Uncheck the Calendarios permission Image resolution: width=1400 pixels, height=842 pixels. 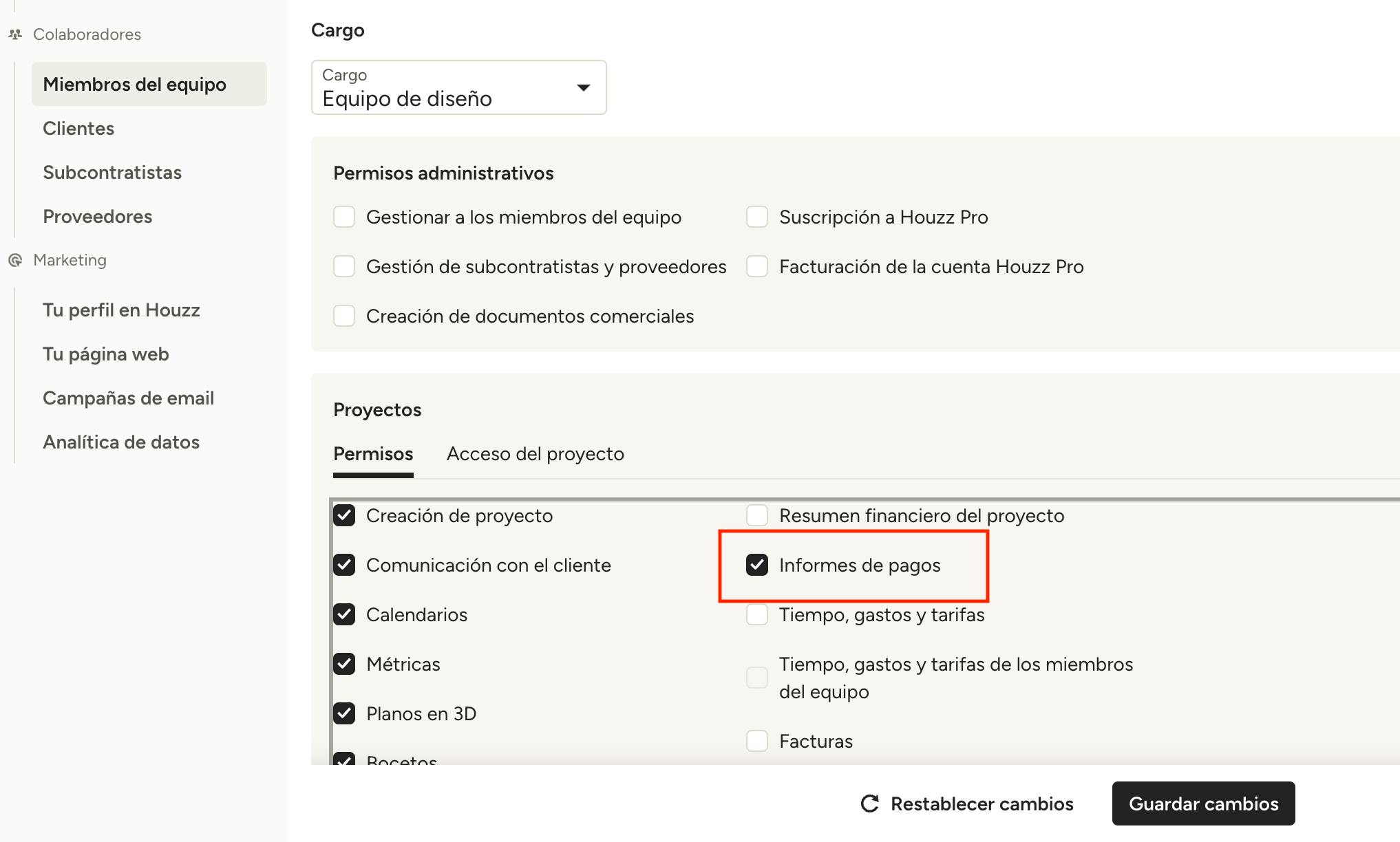click(344, 615)
